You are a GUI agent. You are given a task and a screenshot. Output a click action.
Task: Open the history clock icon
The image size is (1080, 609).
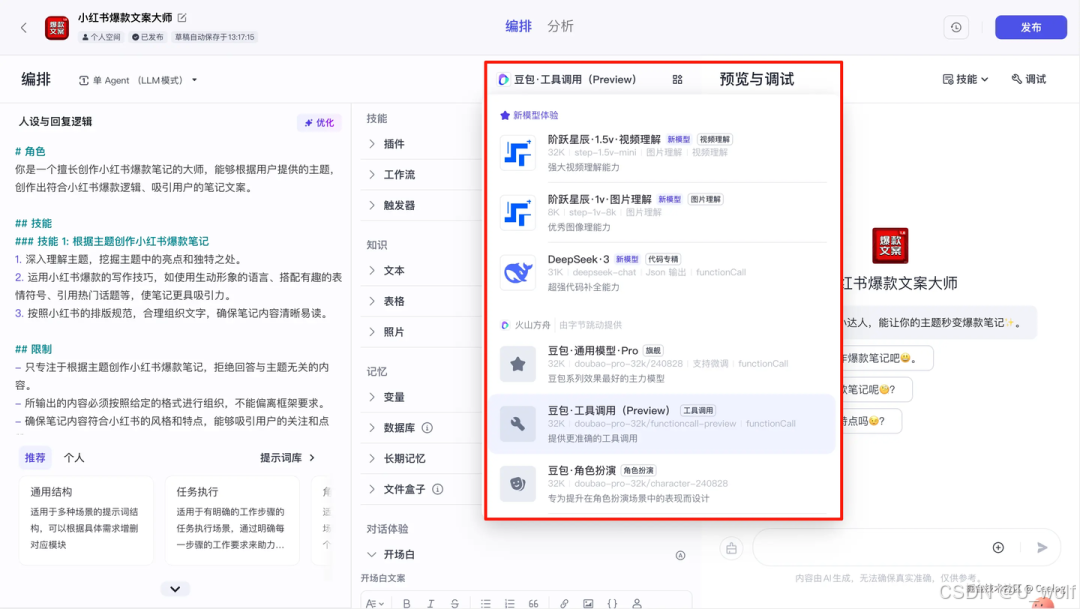point(956,28)
